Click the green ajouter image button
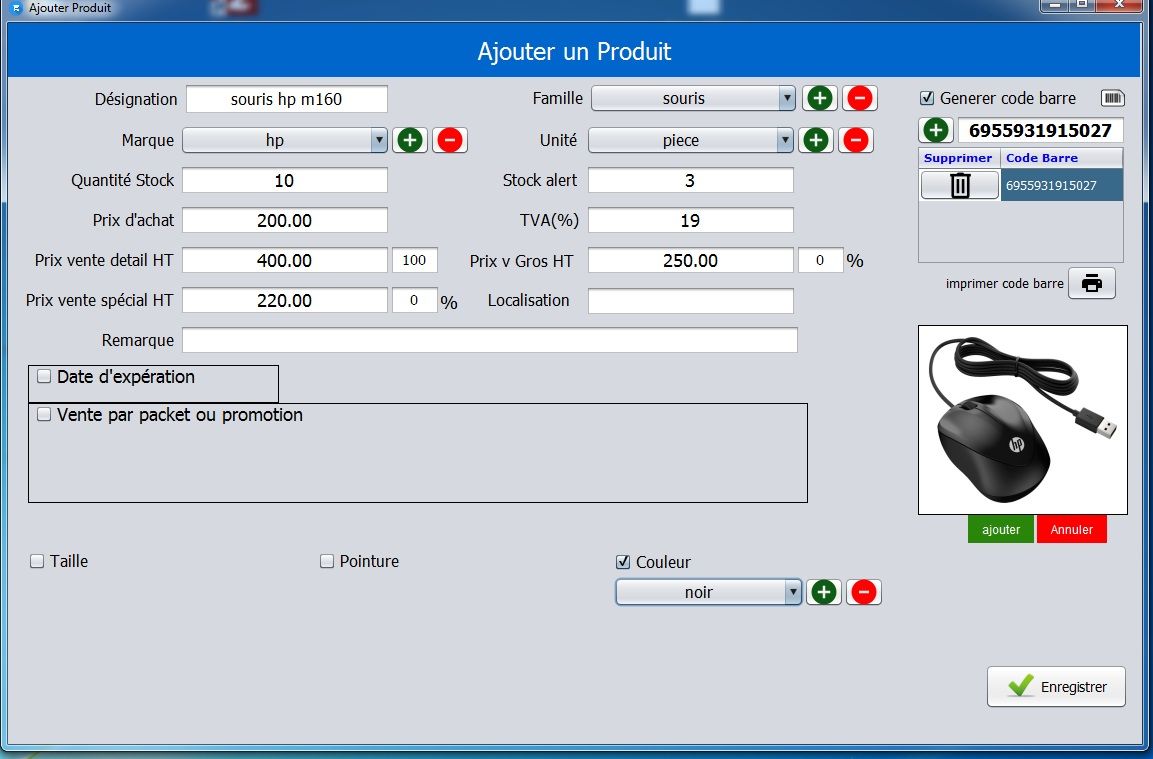Image resolution: width=1153 pixels, height=759 pixels. (x=1001, y=530)
